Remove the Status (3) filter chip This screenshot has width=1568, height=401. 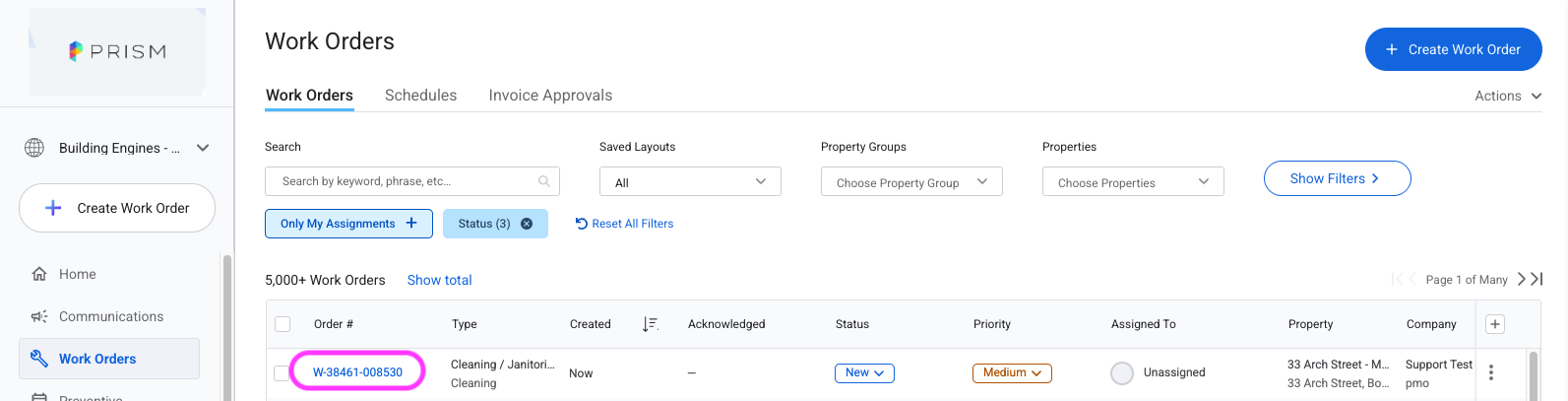click(x=527, y=224)
